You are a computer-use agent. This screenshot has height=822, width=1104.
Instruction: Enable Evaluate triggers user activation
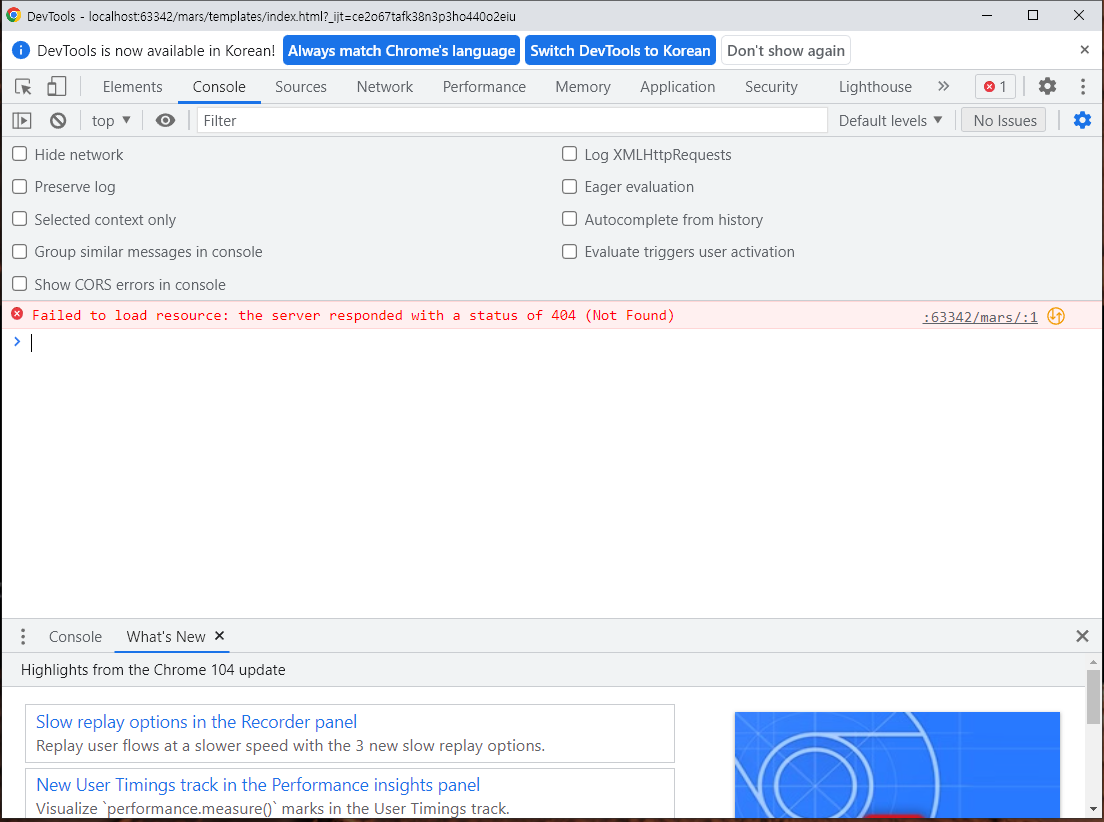pos(570,251)
